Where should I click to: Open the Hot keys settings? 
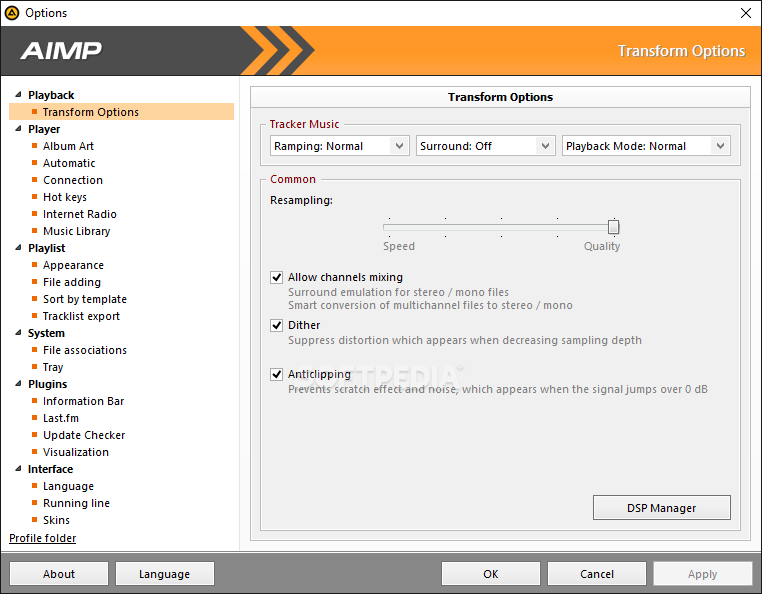pyautogui.click(x=65, y=197)
